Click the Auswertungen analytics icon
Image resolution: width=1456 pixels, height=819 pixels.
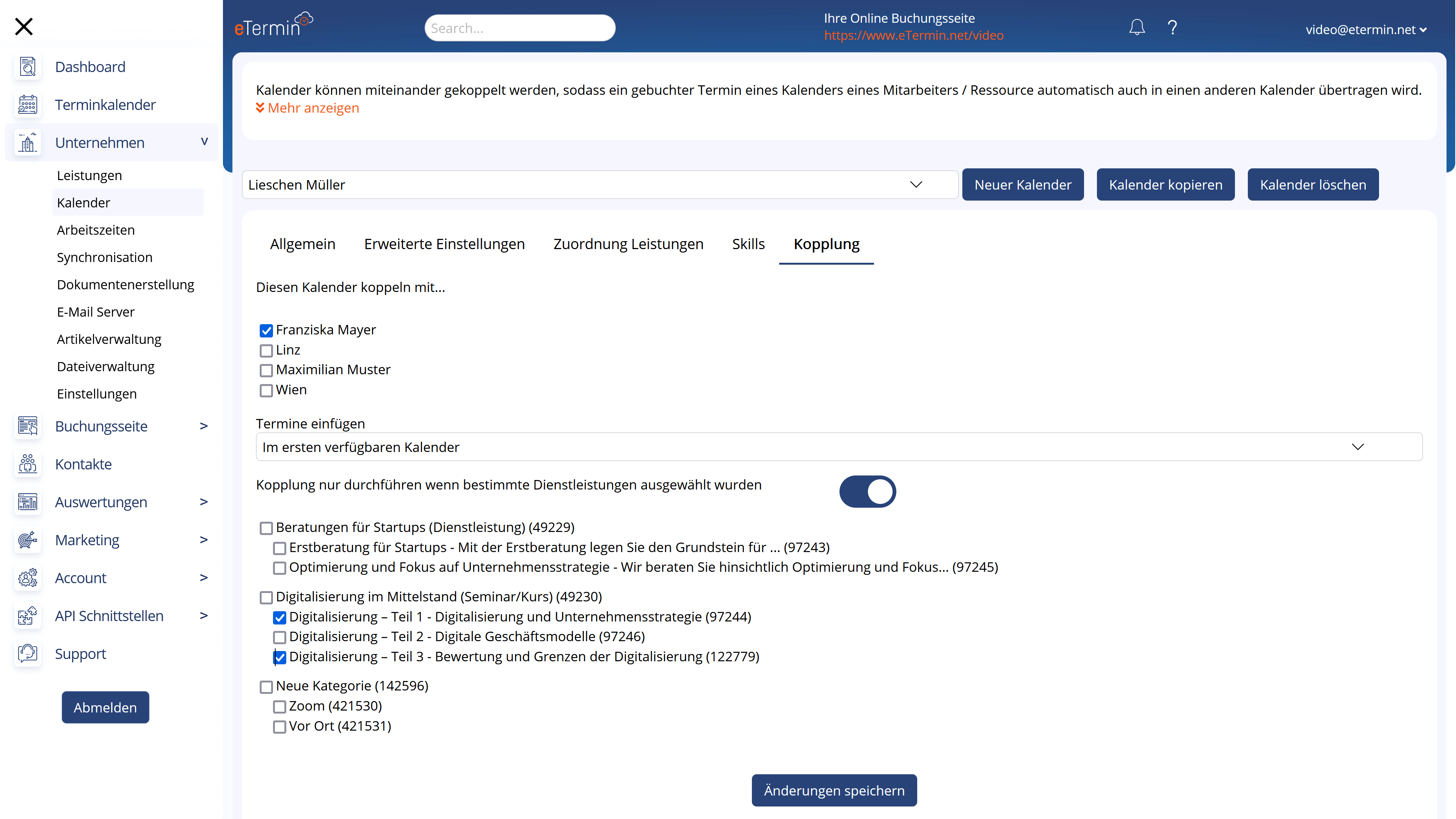(x=27, y=501)
